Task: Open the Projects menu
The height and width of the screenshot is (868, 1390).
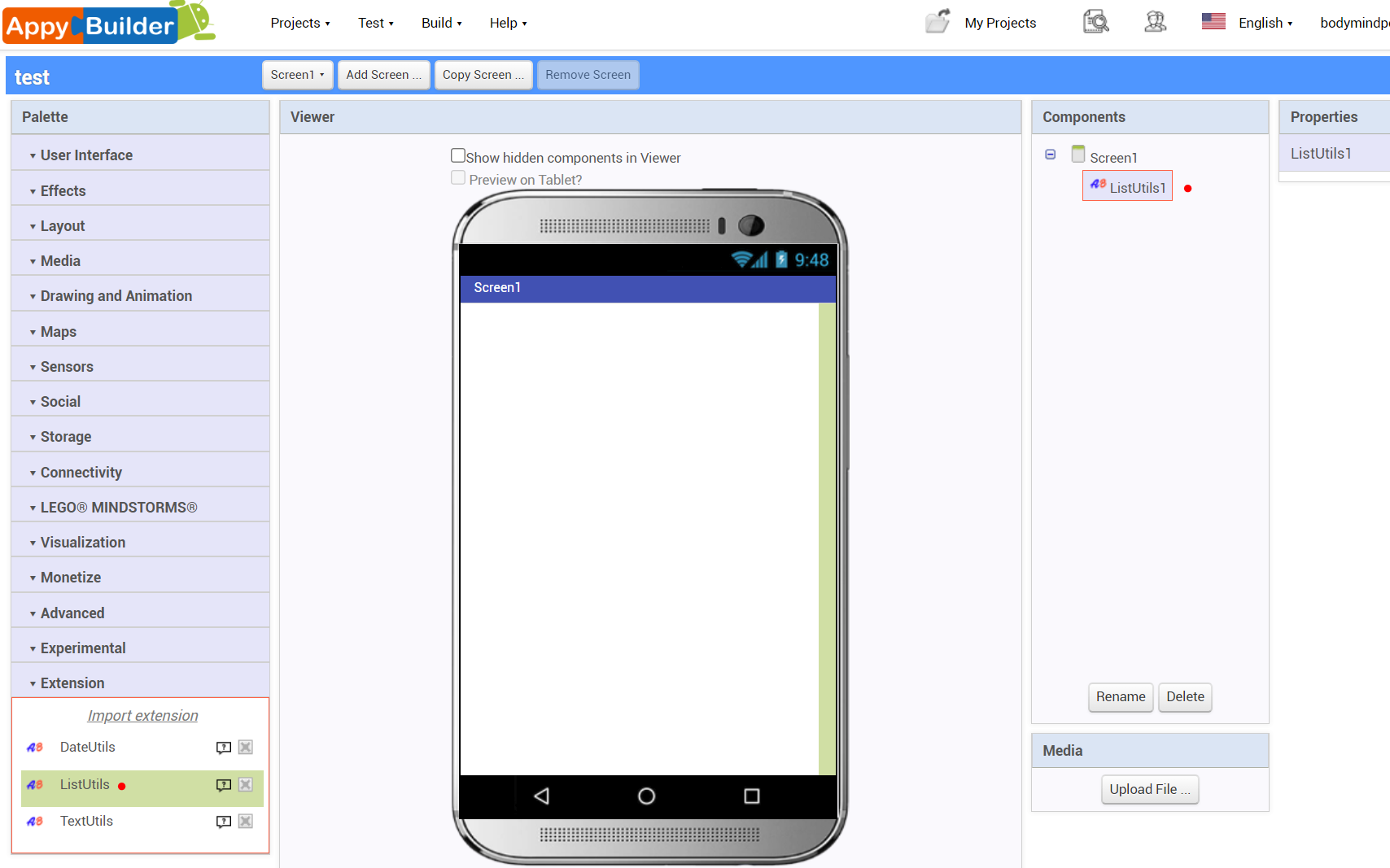Action: coord(299,23)
